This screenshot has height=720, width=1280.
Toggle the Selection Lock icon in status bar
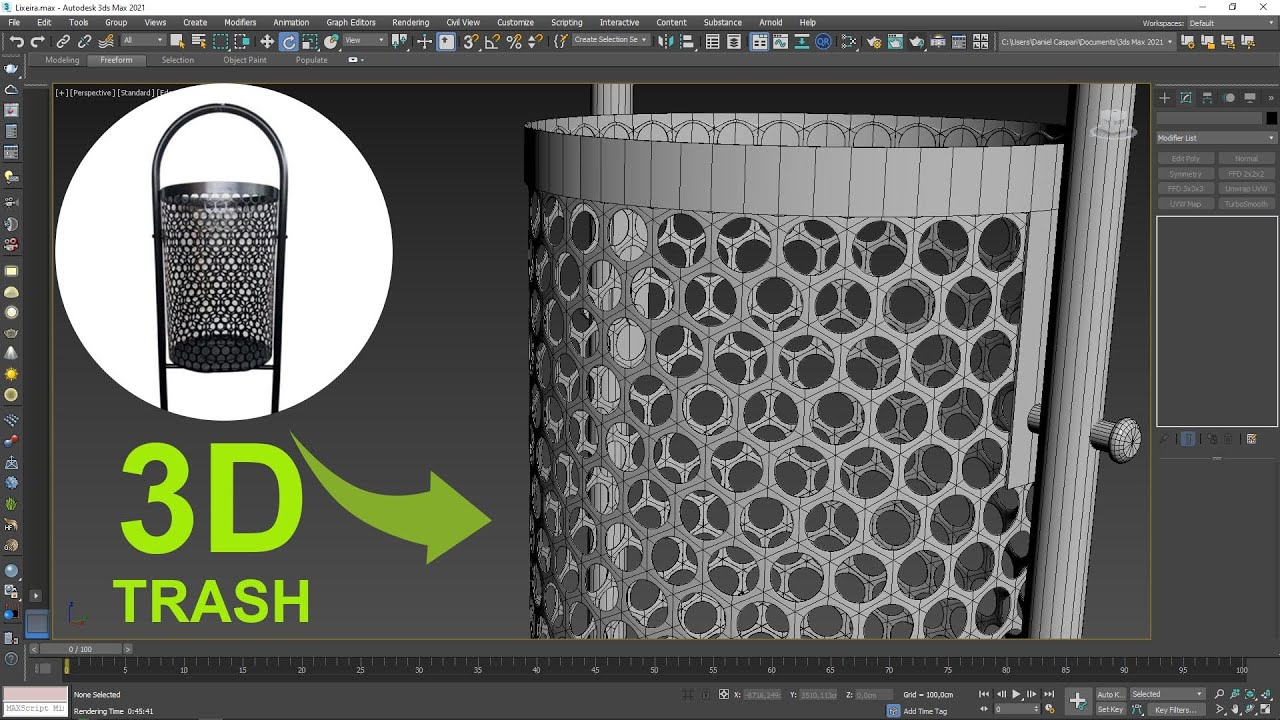[x=706, y=695]
